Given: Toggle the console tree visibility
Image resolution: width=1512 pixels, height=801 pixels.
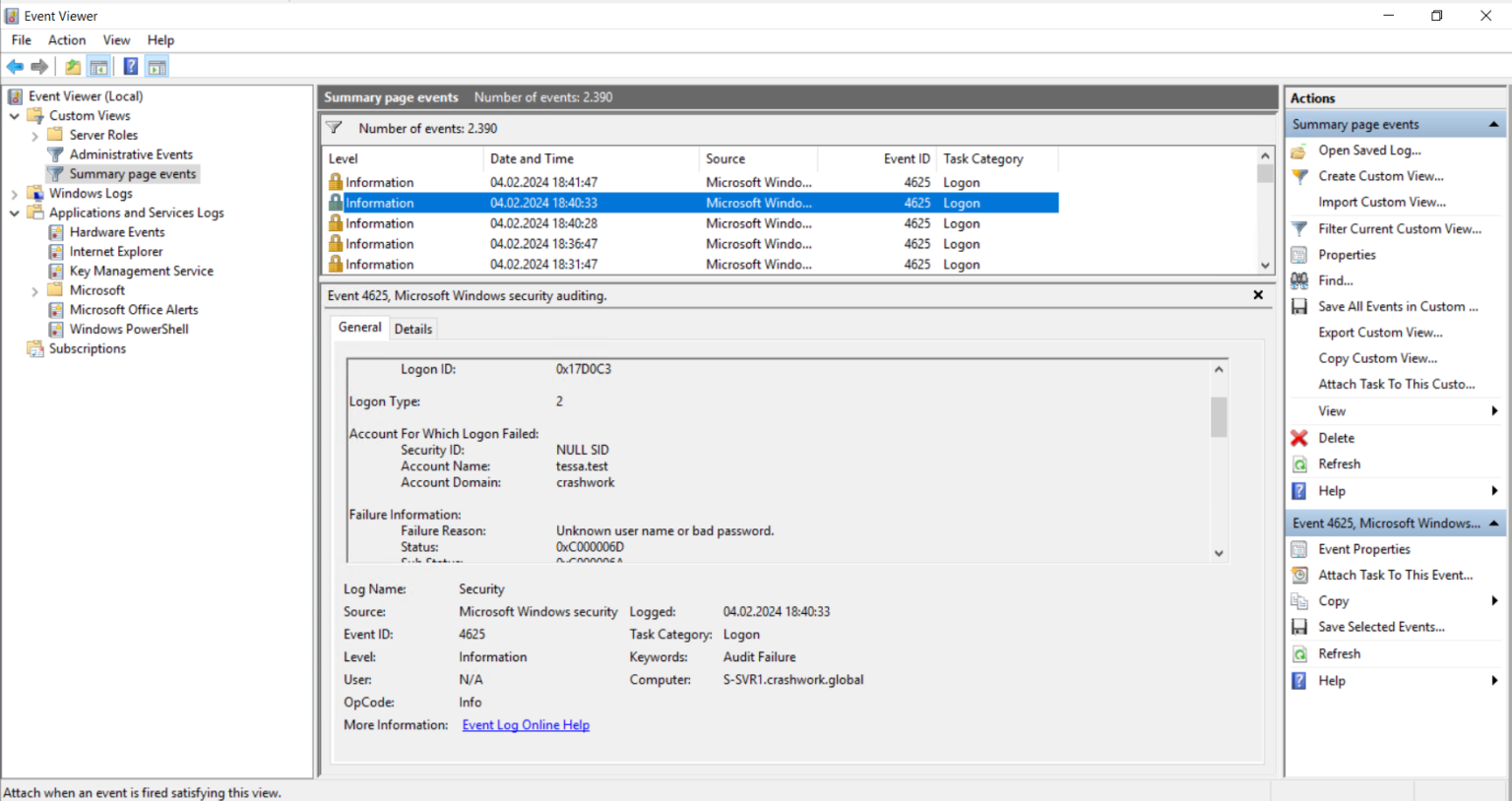Looking at the screenshot, I should click(99, 66).
